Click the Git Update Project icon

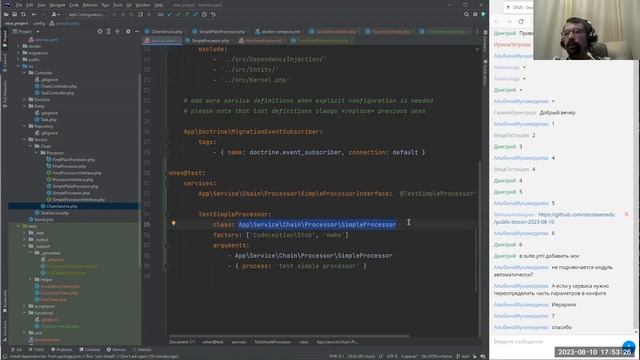point(170,14)
